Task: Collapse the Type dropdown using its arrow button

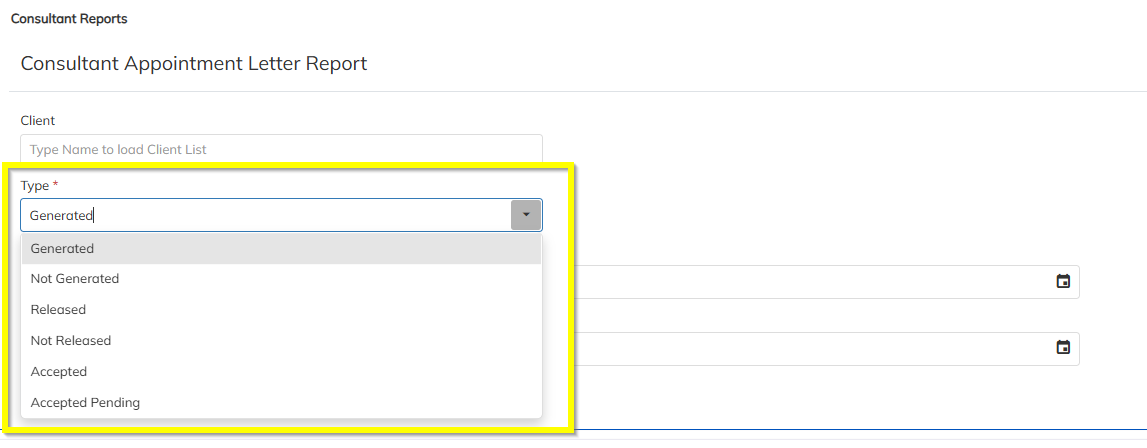Action: tap(526, 215)
